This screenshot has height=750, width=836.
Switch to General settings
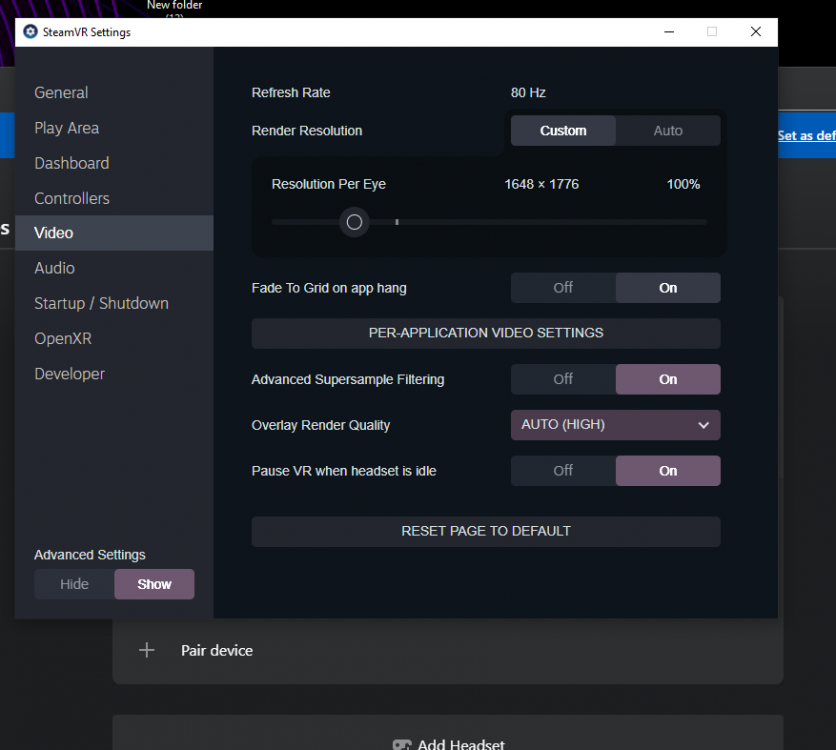coord(60,92)
